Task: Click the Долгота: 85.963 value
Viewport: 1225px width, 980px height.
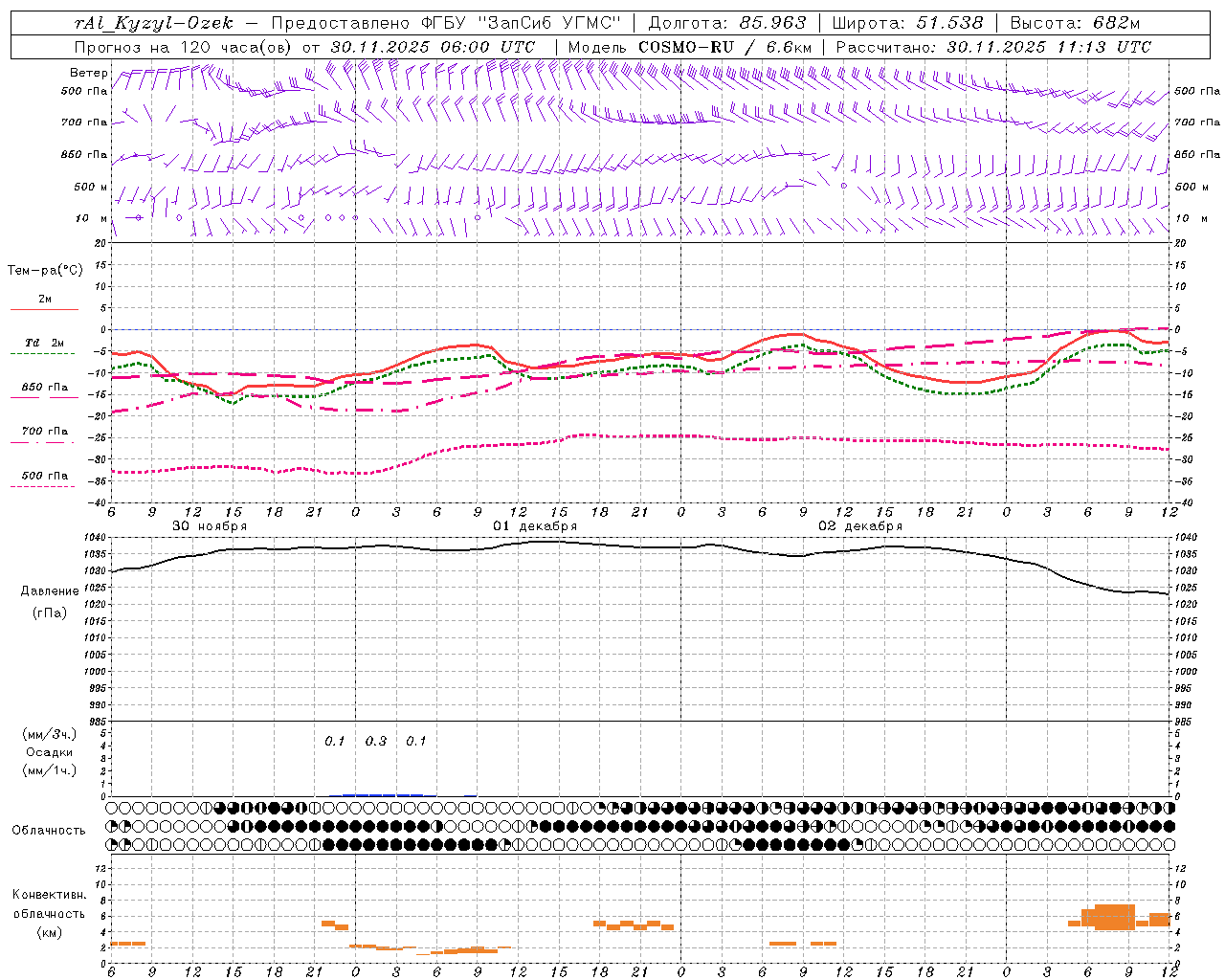Action: click(x=727, y=23)
